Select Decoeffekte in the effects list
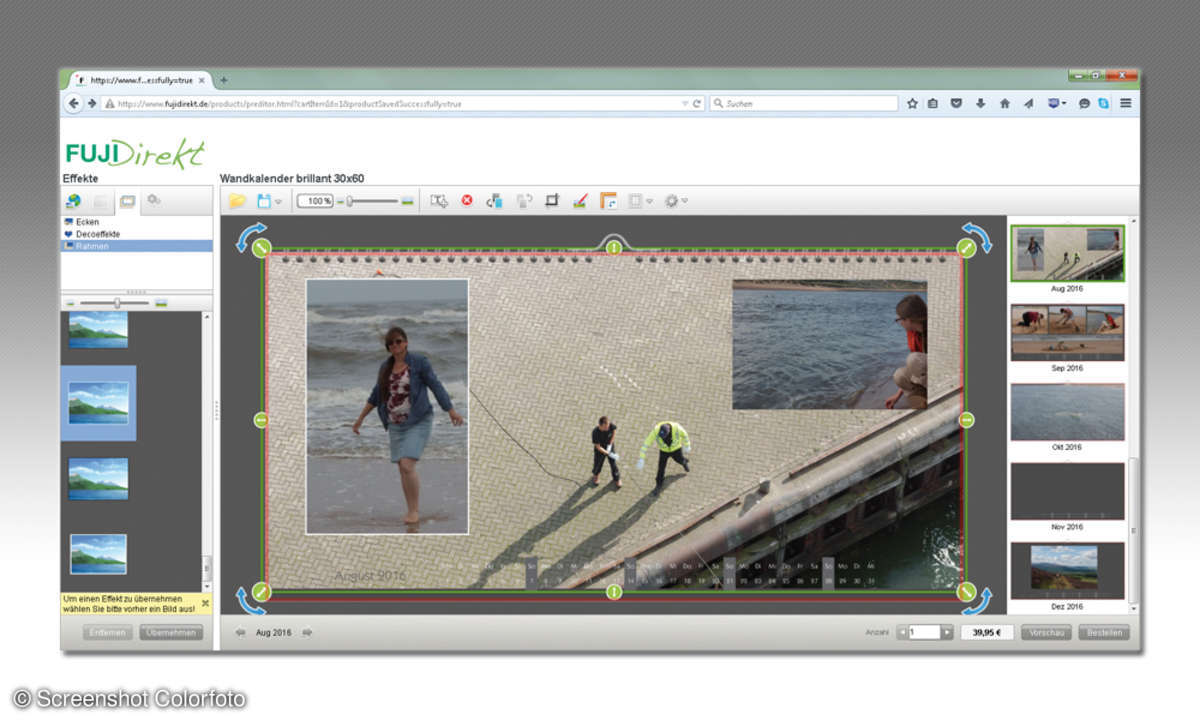The height and width of the screenshot is (720, 1200). pyautogui.click(x=92, y=234)
